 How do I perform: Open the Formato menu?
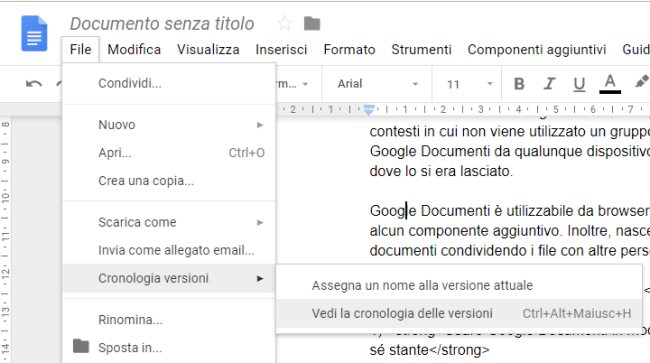click(349, 49)
